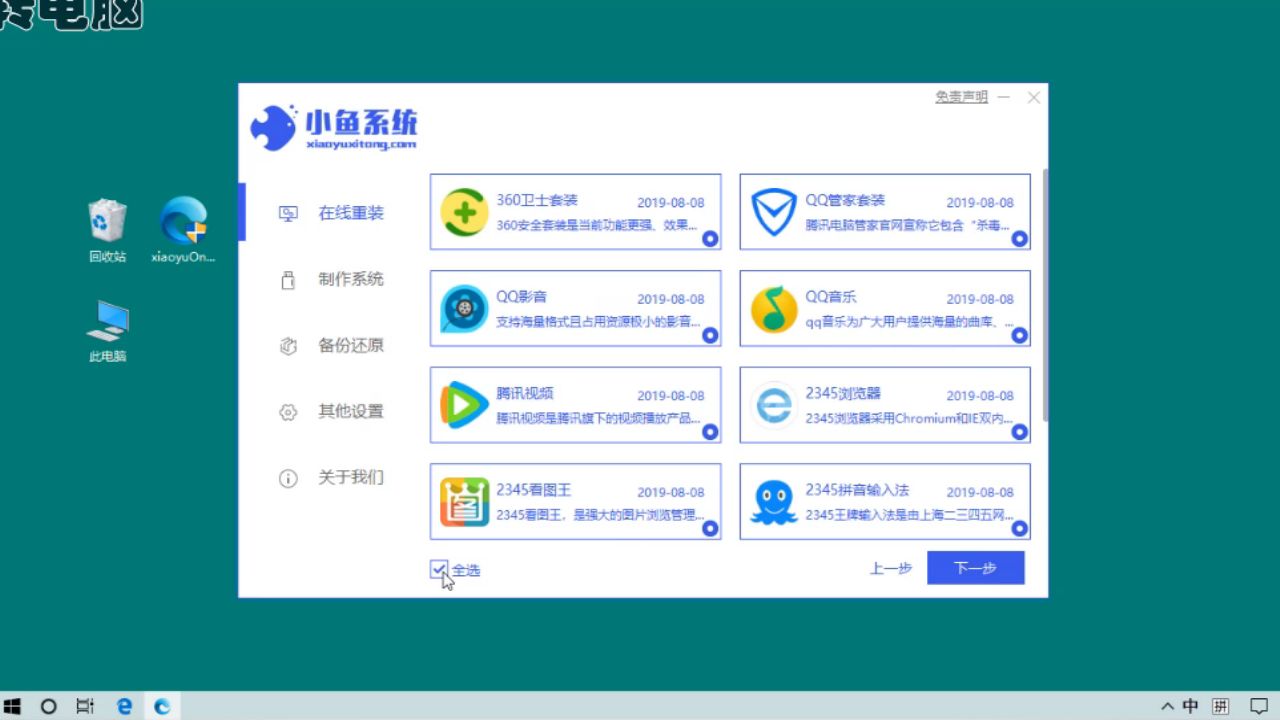Toggle selection dot for QQ影音
Image resolution: width=1280 pixels, height=720 pixels.
(710, 336)
